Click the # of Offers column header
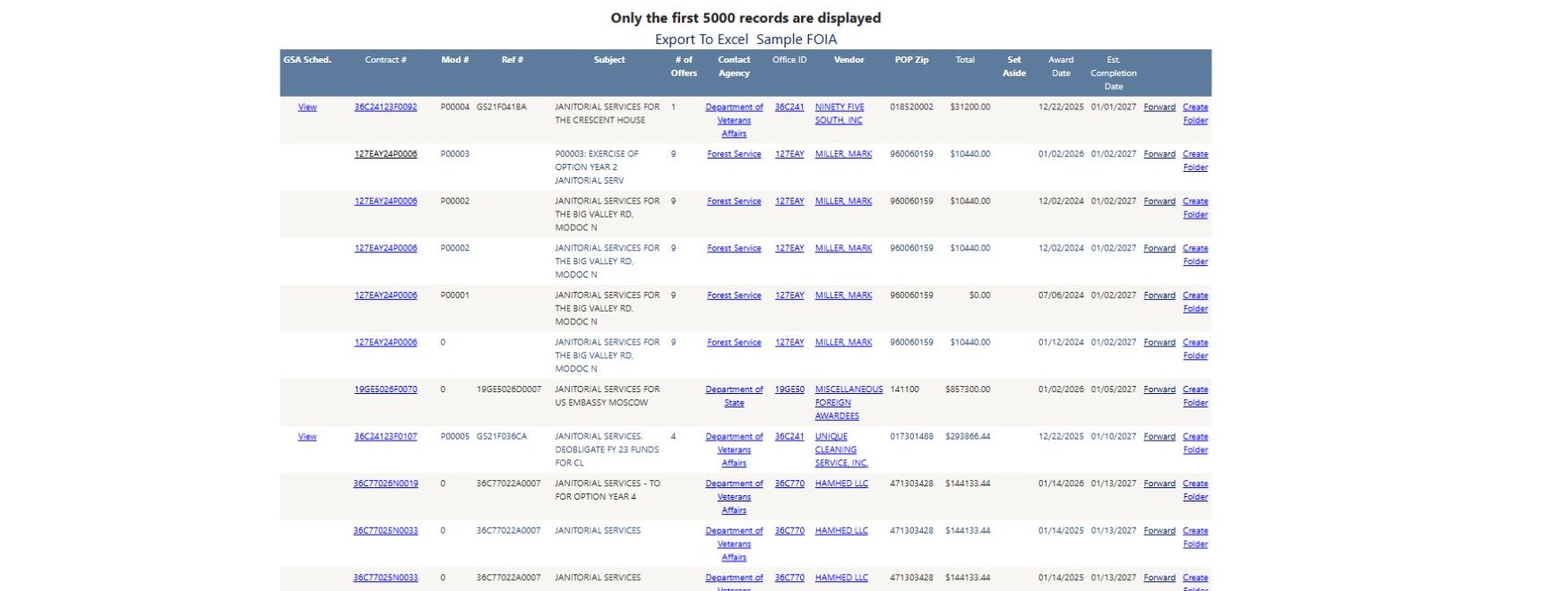This screenshot has height=591, width=1568. pos(684,66)
